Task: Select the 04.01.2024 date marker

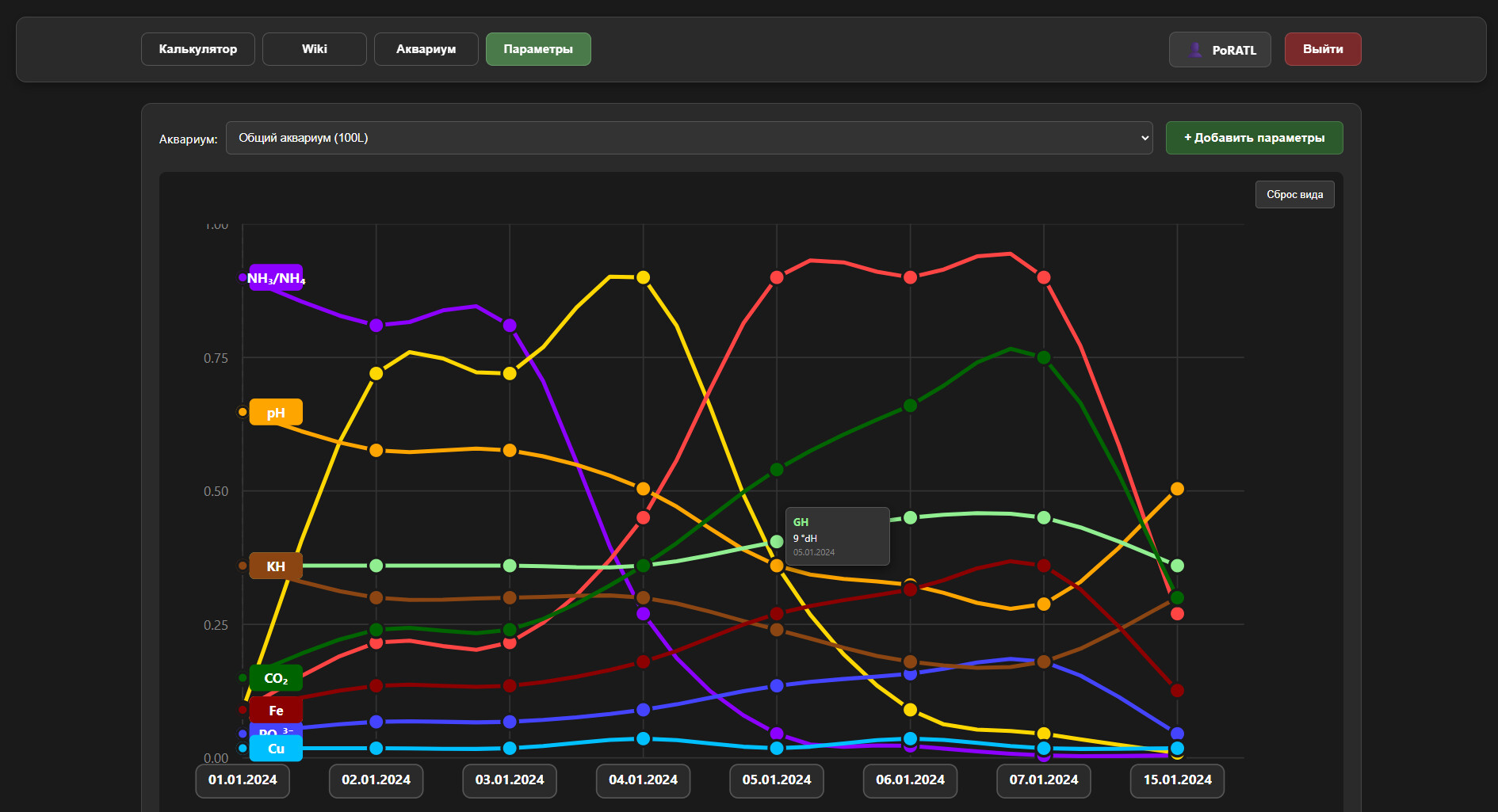Action: coord(643,780)
